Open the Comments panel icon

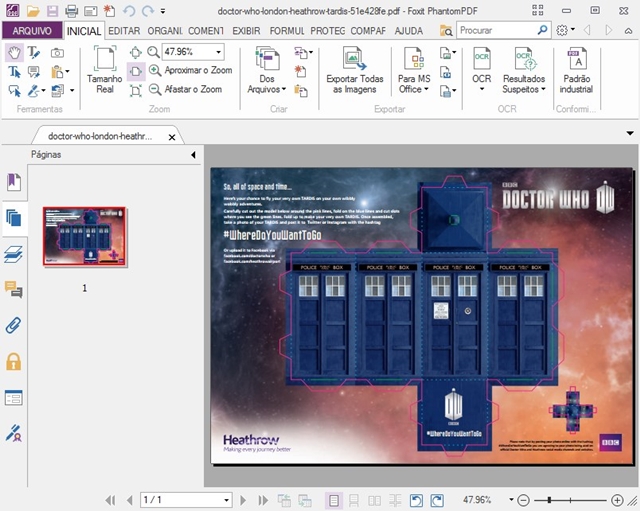pyautogui.click(x=13, y=289)
